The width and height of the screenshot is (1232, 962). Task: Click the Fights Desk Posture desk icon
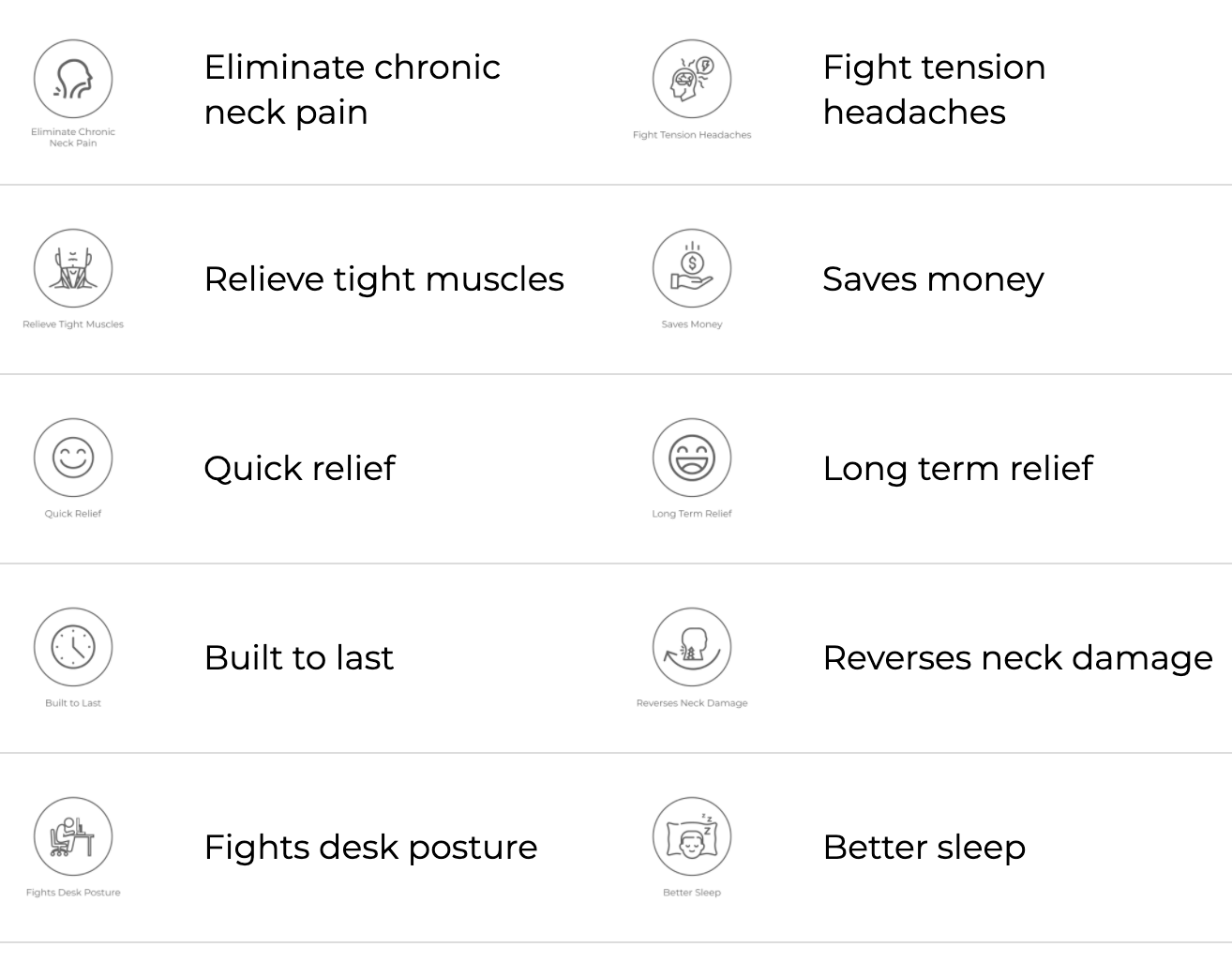[73, 836]
